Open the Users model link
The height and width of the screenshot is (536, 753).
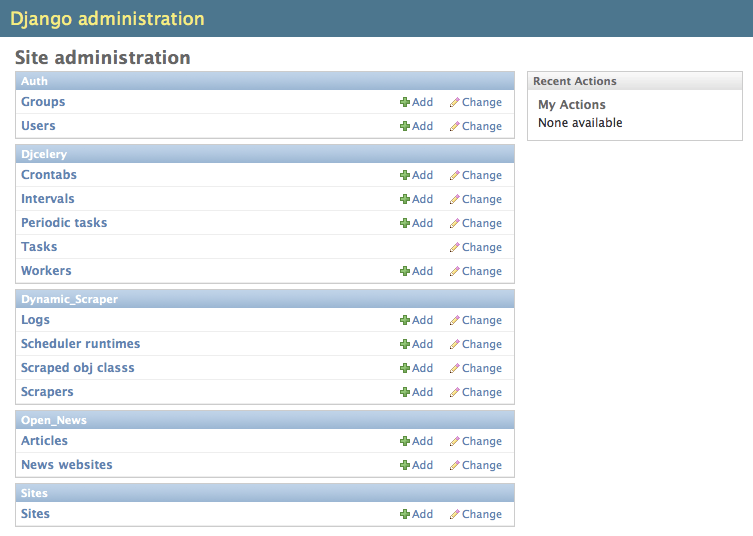pyautogui.click(x=38, y=126)
